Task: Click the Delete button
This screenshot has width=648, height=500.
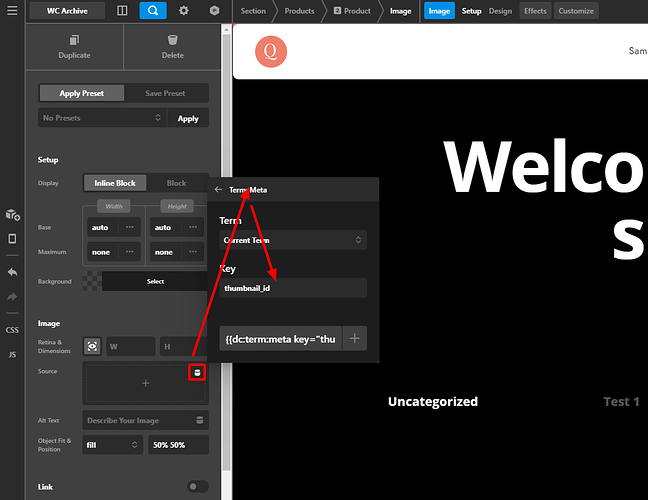Action: 173,47
